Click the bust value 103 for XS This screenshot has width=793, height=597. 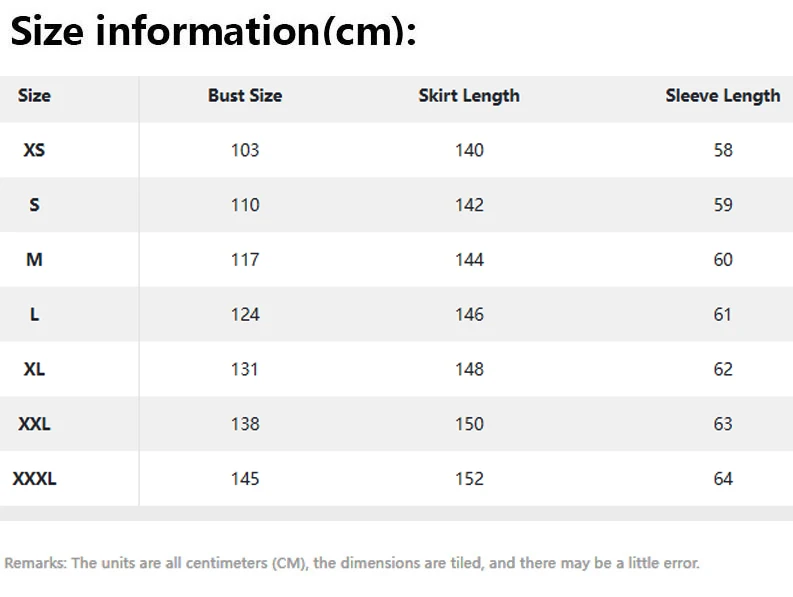coord(245,150)
